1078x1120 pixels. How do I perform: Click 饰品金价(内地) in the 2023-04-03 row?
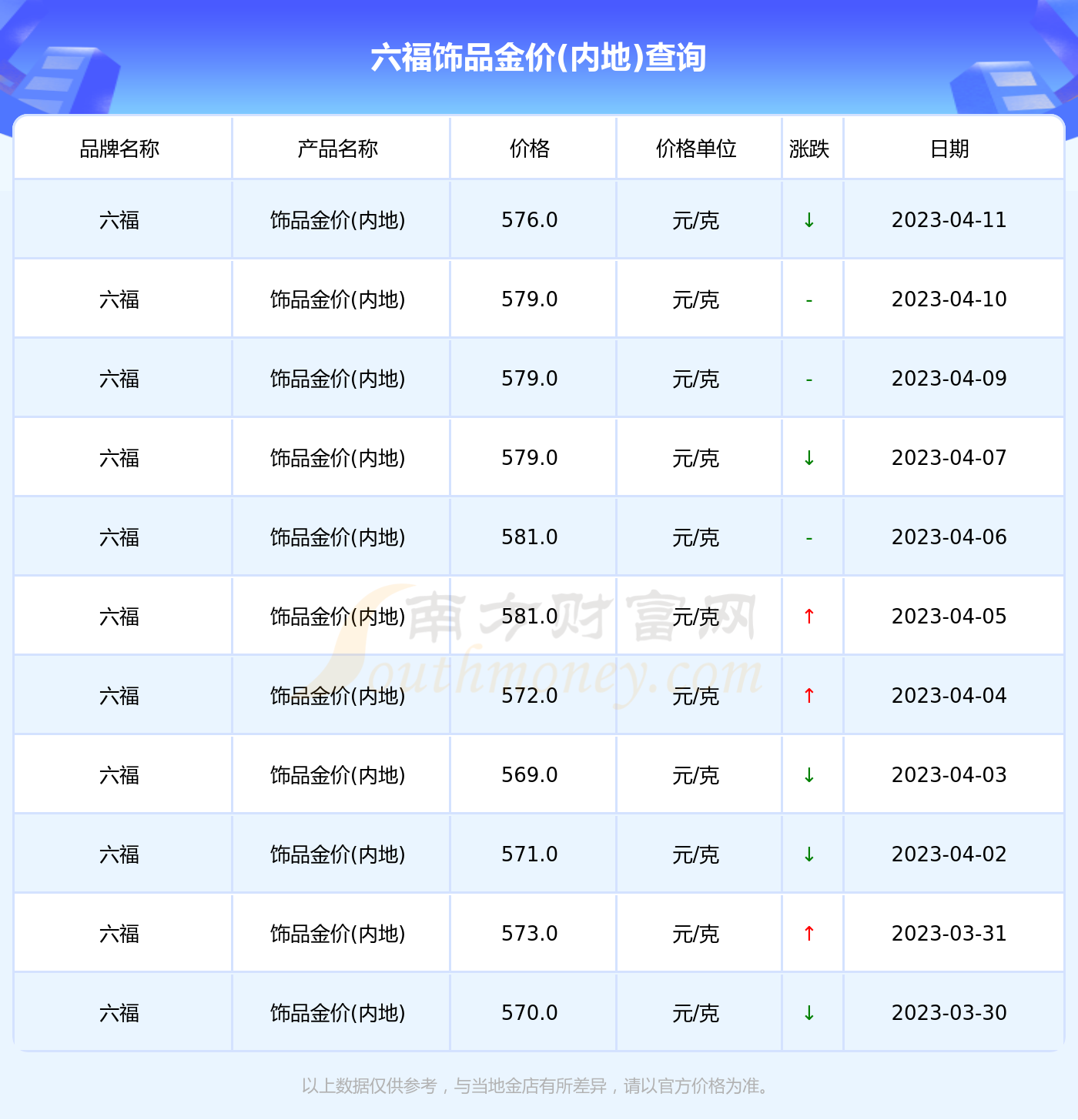[338, 775]
